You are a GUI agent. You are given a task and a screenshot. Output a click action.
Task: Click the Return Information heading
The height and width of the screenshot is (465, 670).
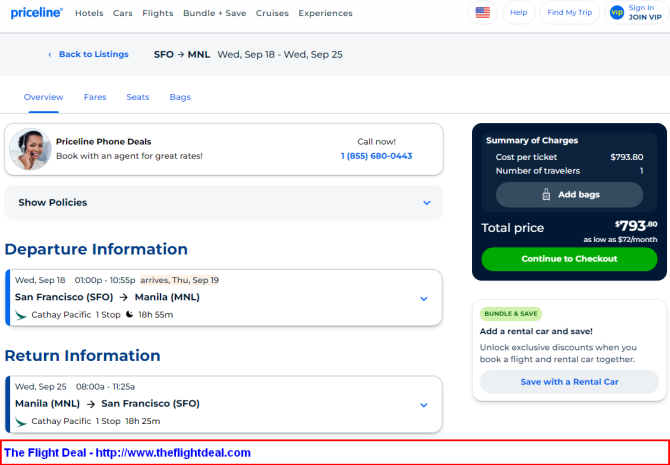click(x=82, y=356)
